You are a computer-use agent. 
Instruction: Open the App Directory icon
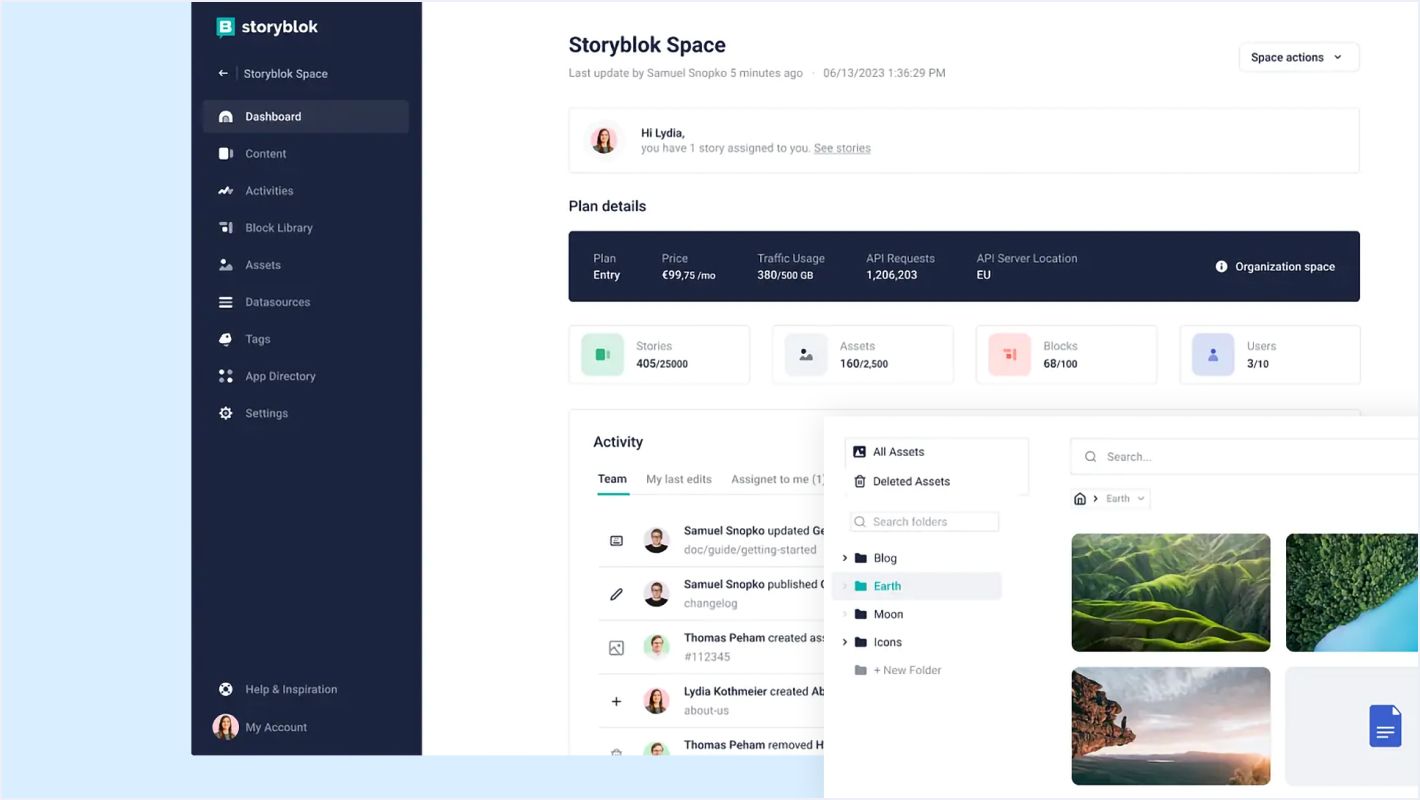coord(226,375)
